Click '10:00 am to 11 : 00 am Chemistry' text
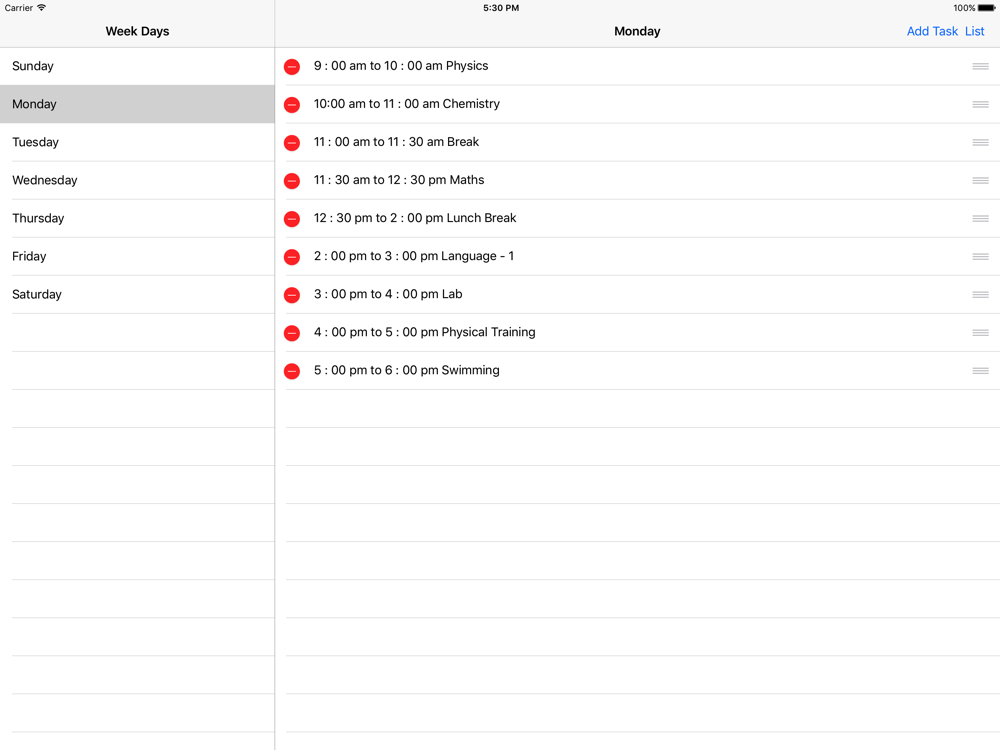Viewport: 1000px width, 750px height. tap(406, 104)
